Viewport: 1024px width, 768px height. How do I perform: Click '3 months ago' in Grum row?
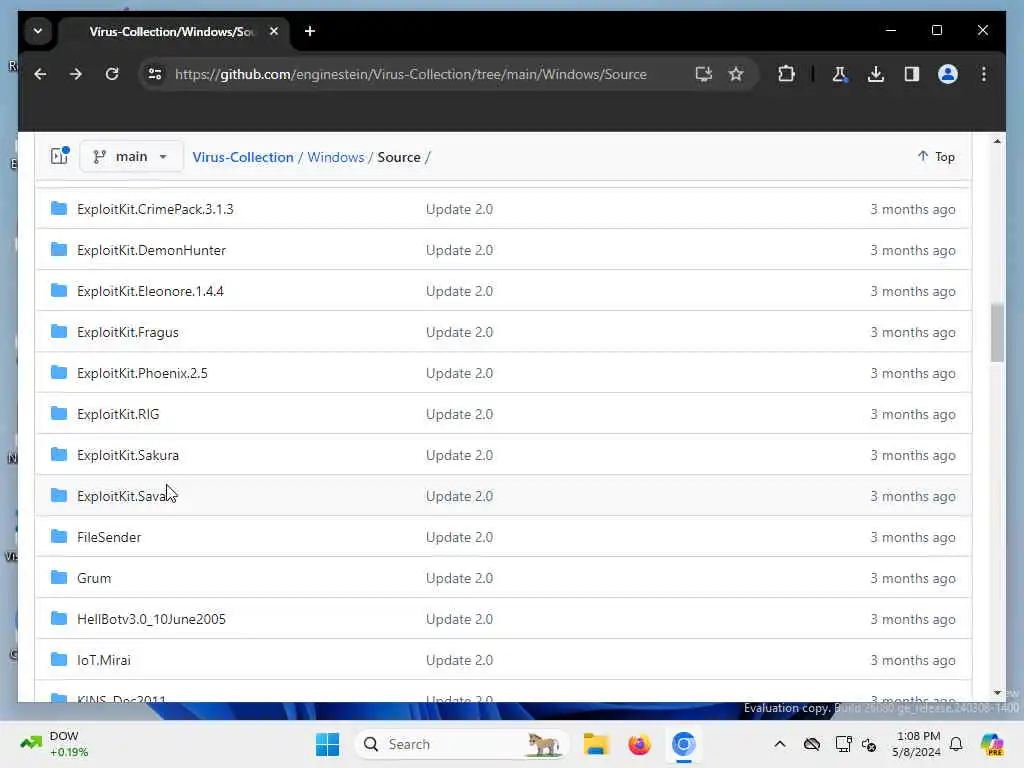click(x=912, y=579)
